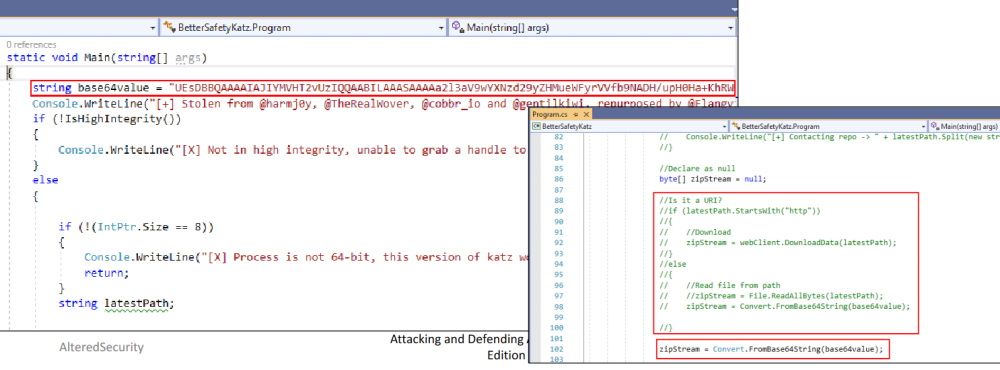Screen dimensions: 1000x370
Task: Close the Program.cs tab
Action: pos(585,114)
